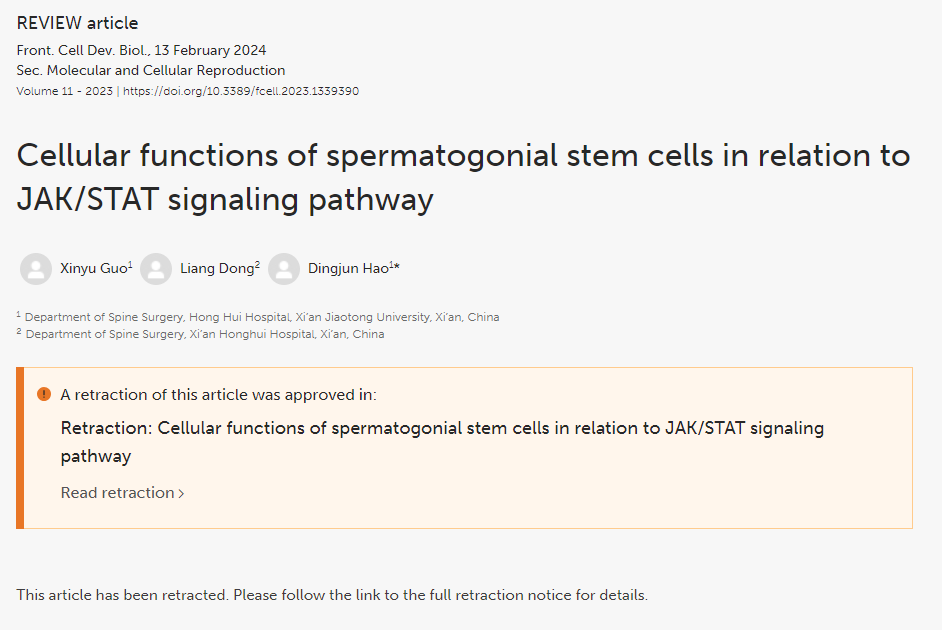Click the main article title heading
Image resolution: width=942 pixels, height=630 pixels.
pyautogui.click(x=463, y=177)
